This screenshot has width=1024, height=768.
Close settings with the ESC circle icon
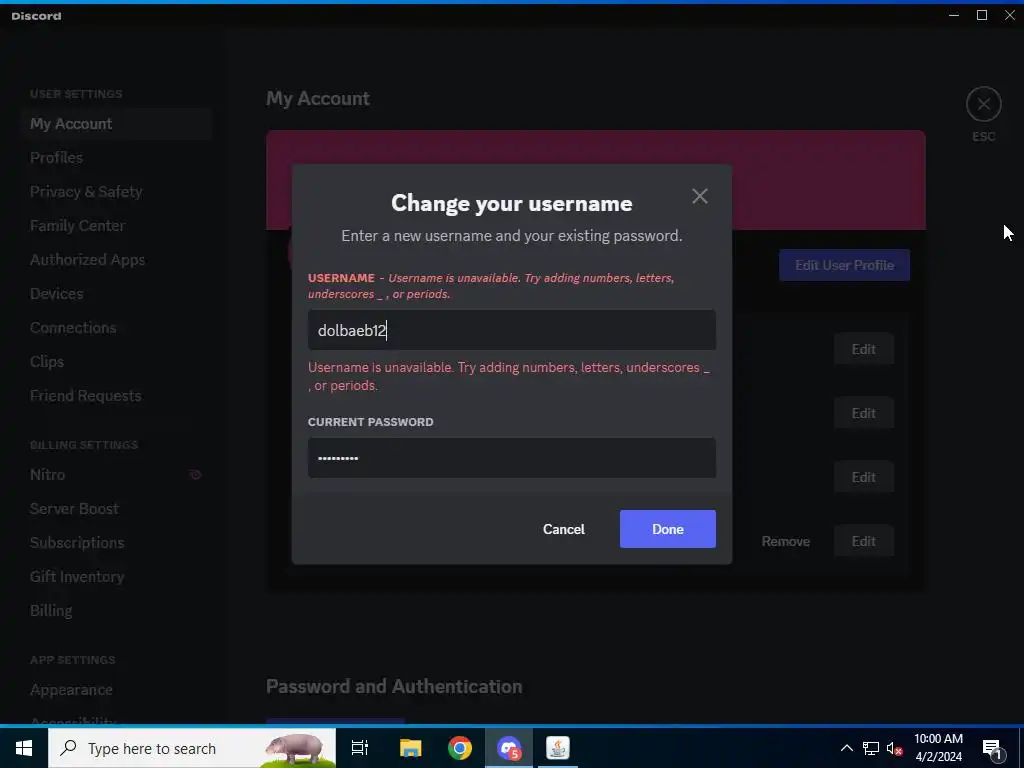tap(984, 104)
